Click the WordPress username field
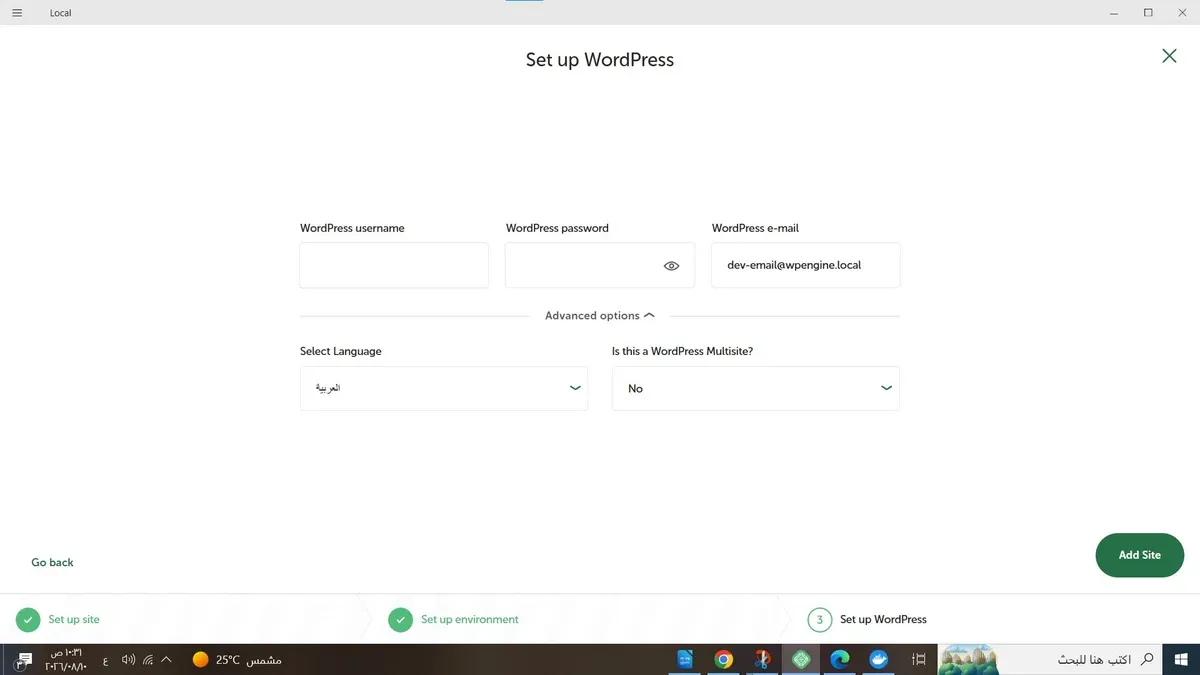 tap(394, 265)
